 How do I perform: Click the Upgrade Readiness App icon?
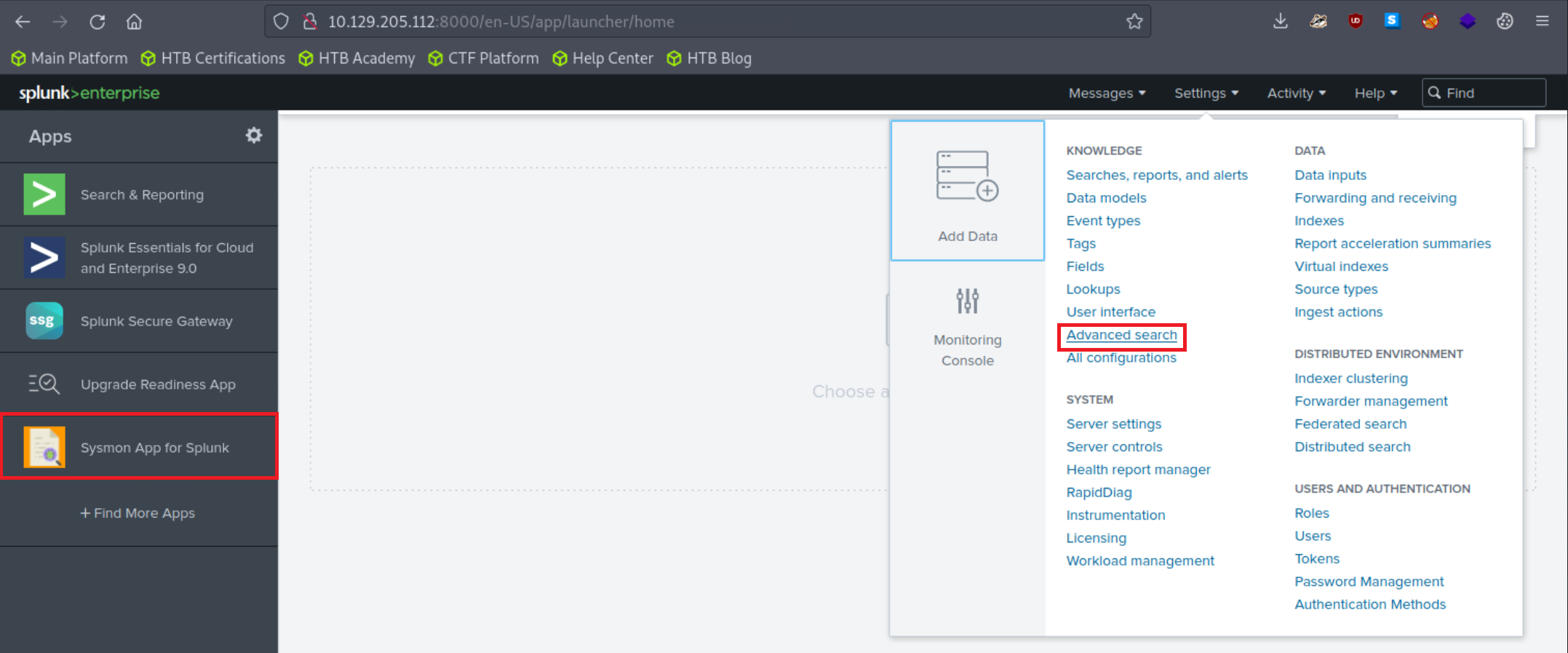click(44, 384)
